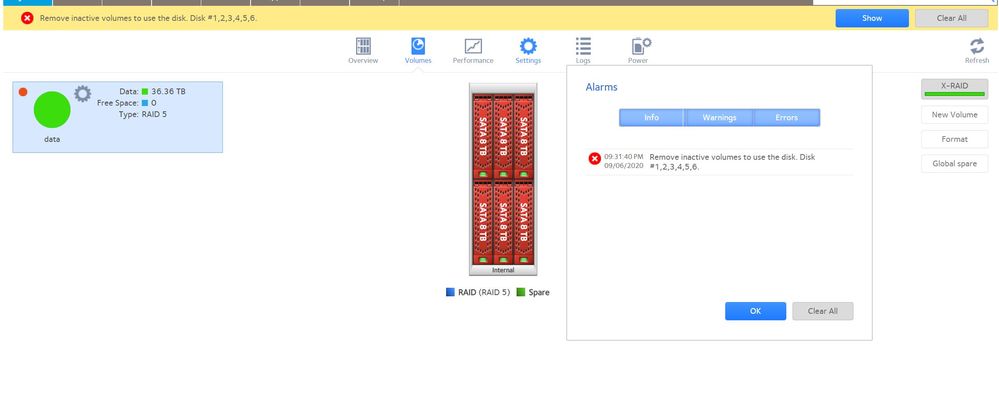
Task: Click Show in the yellow alert banner
Action: click(x=872, y=18)
